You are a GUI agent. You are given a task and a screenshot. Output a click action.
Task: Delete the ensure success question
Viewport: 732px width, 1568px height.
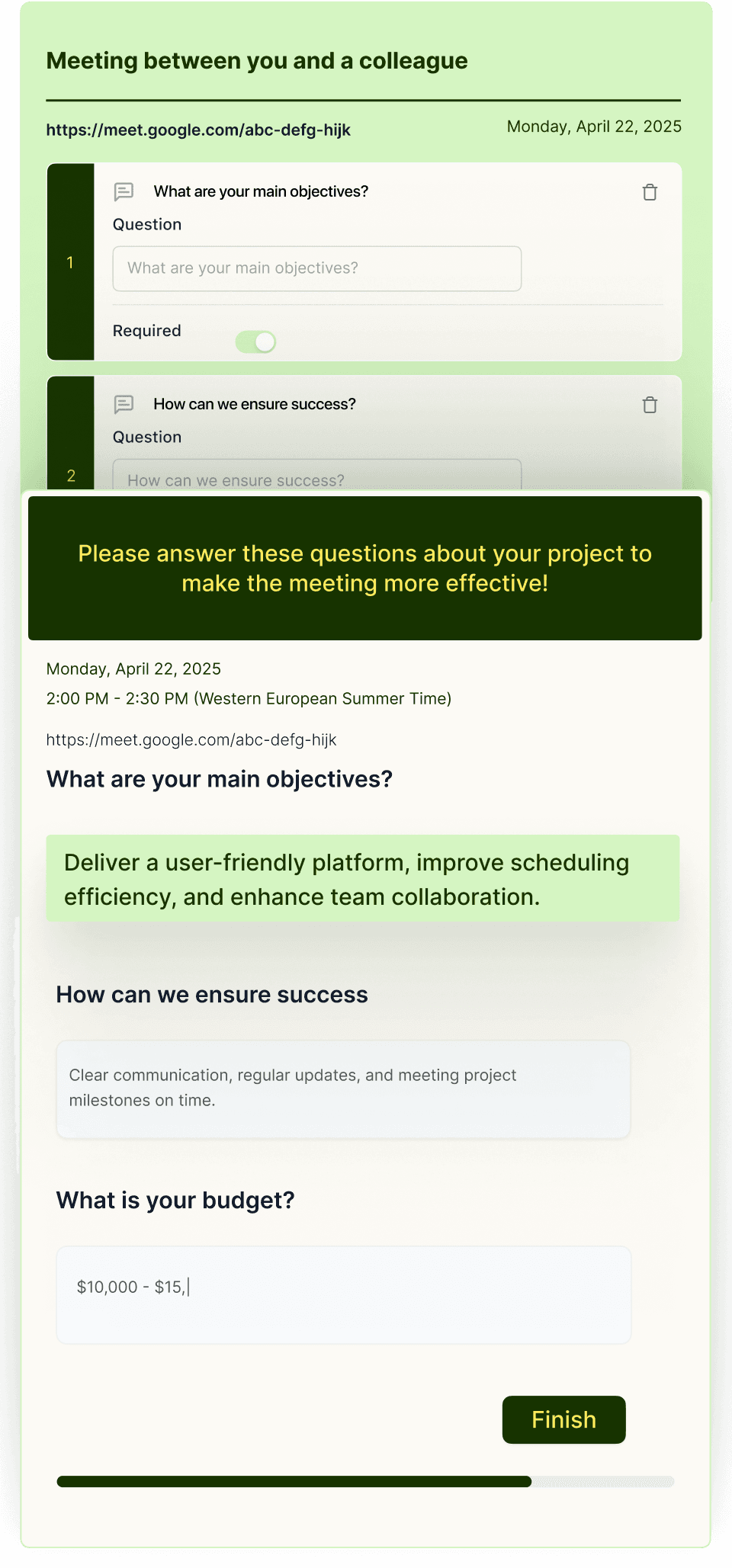pos(650,405)
